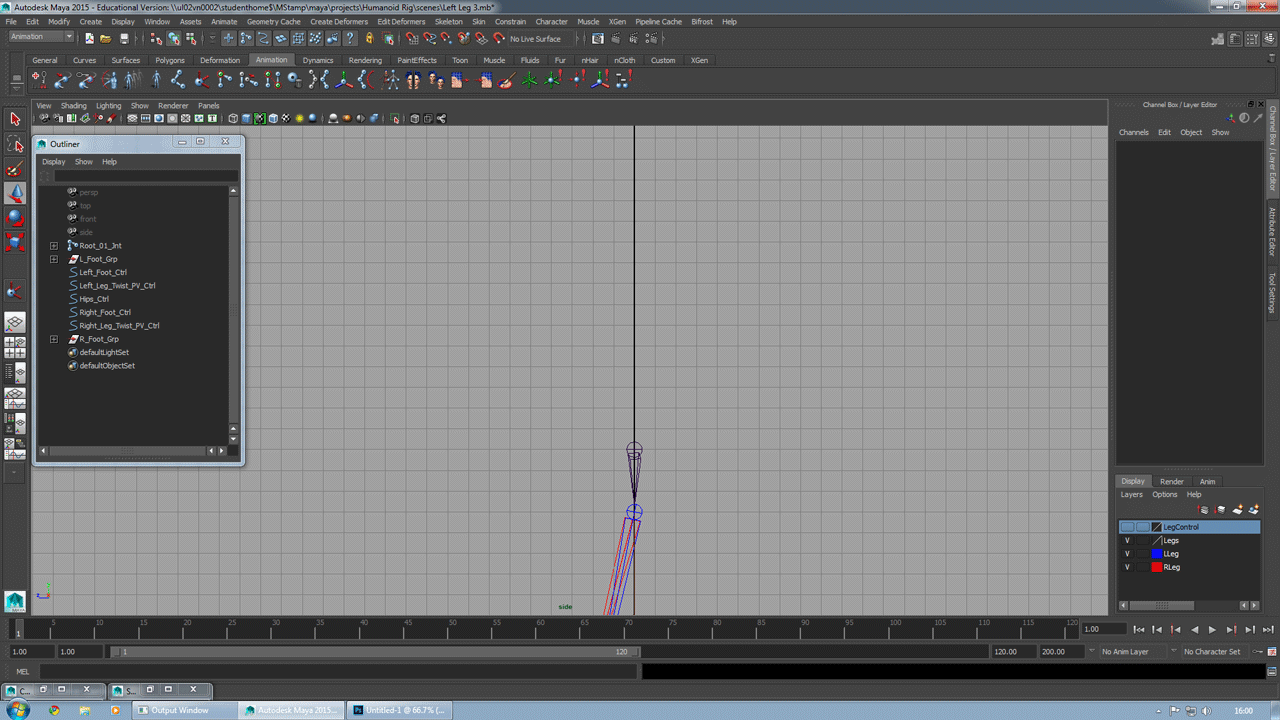1280x720 pixels.
Task: Toggle visibility of the RLeg layer
Action: [x=1127, y=567]
